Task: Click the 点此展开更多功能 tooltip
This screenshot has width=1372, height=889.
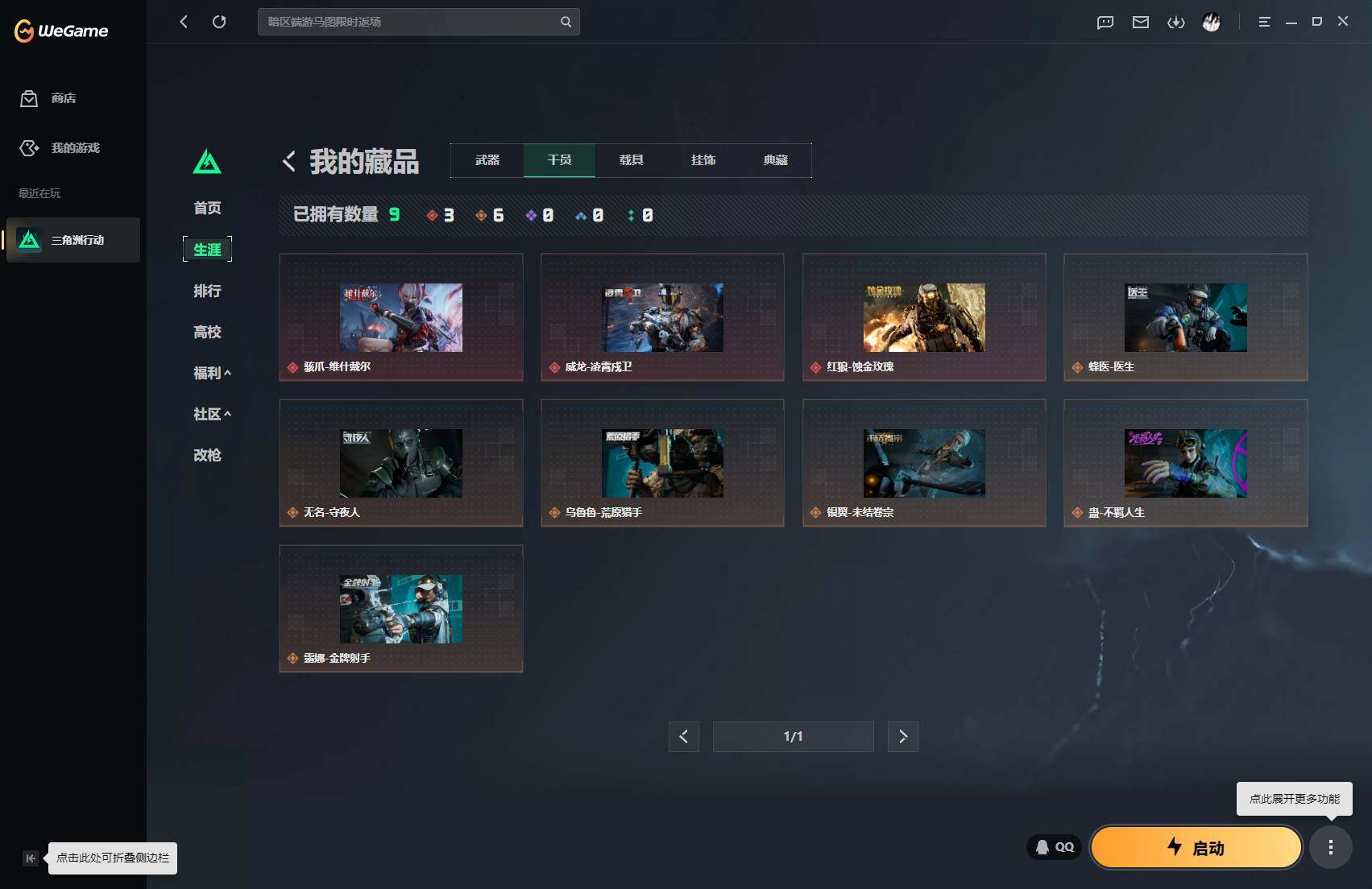Action: (x=1295, y=799)
